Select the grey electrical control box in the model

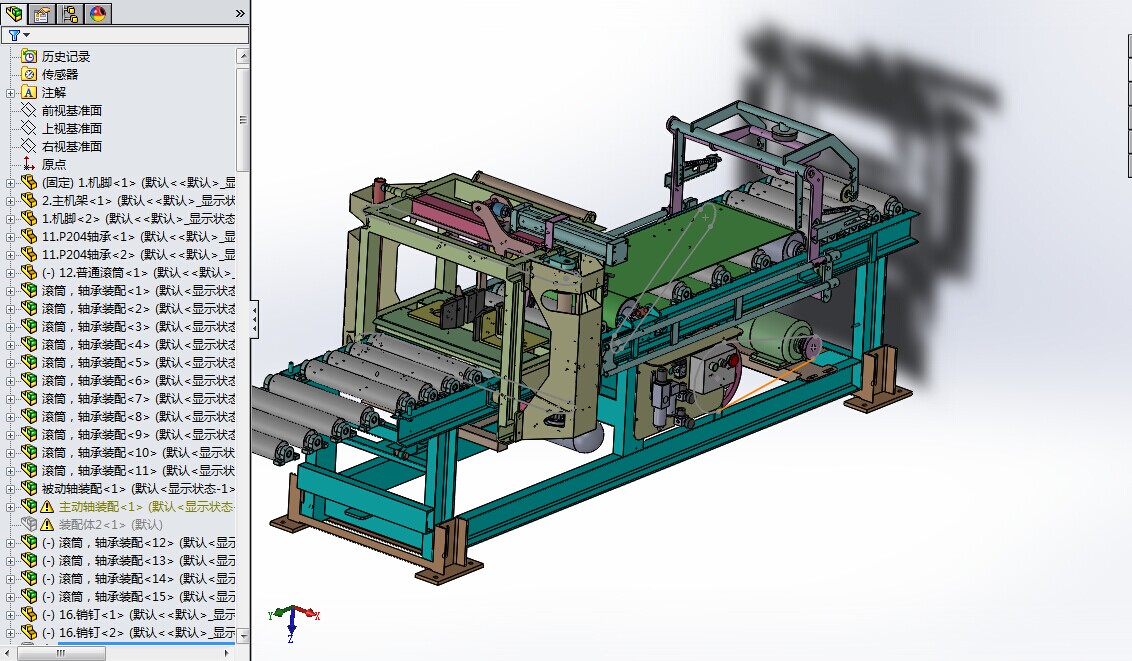point(715,368)
